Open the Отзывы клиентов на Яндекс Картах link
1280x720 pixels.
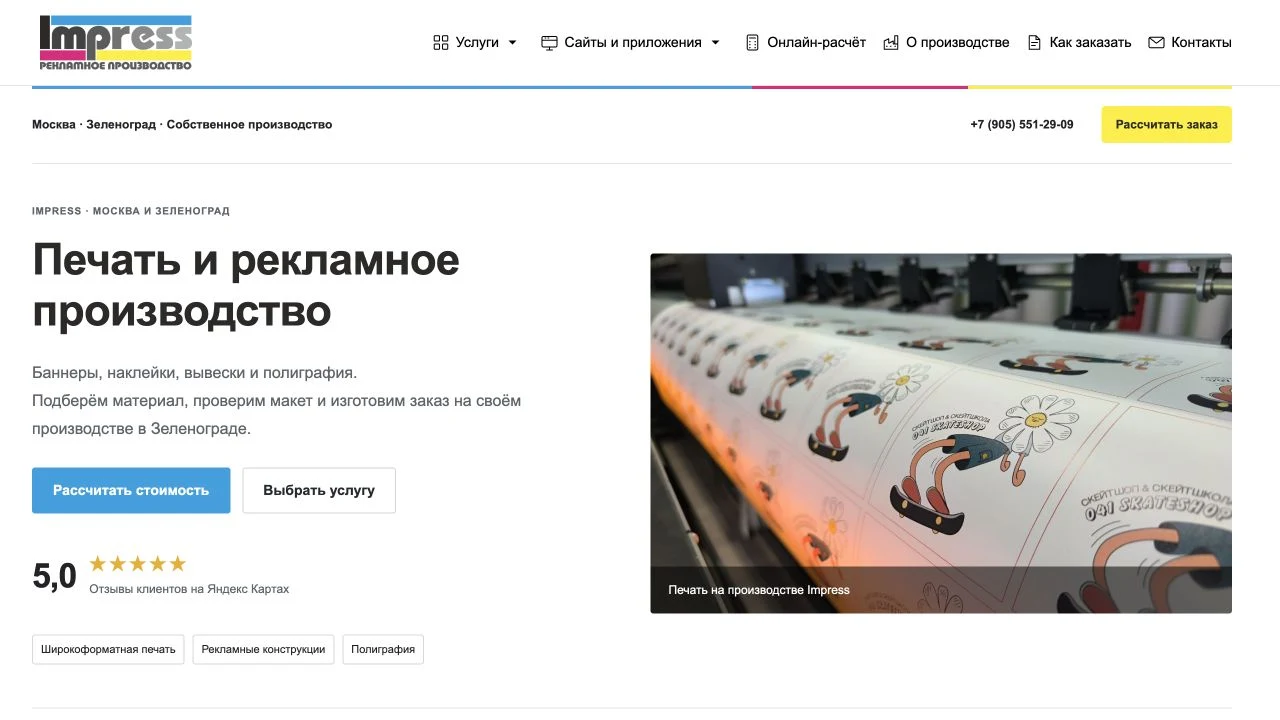pyautogui.click(x=189, y=589)
